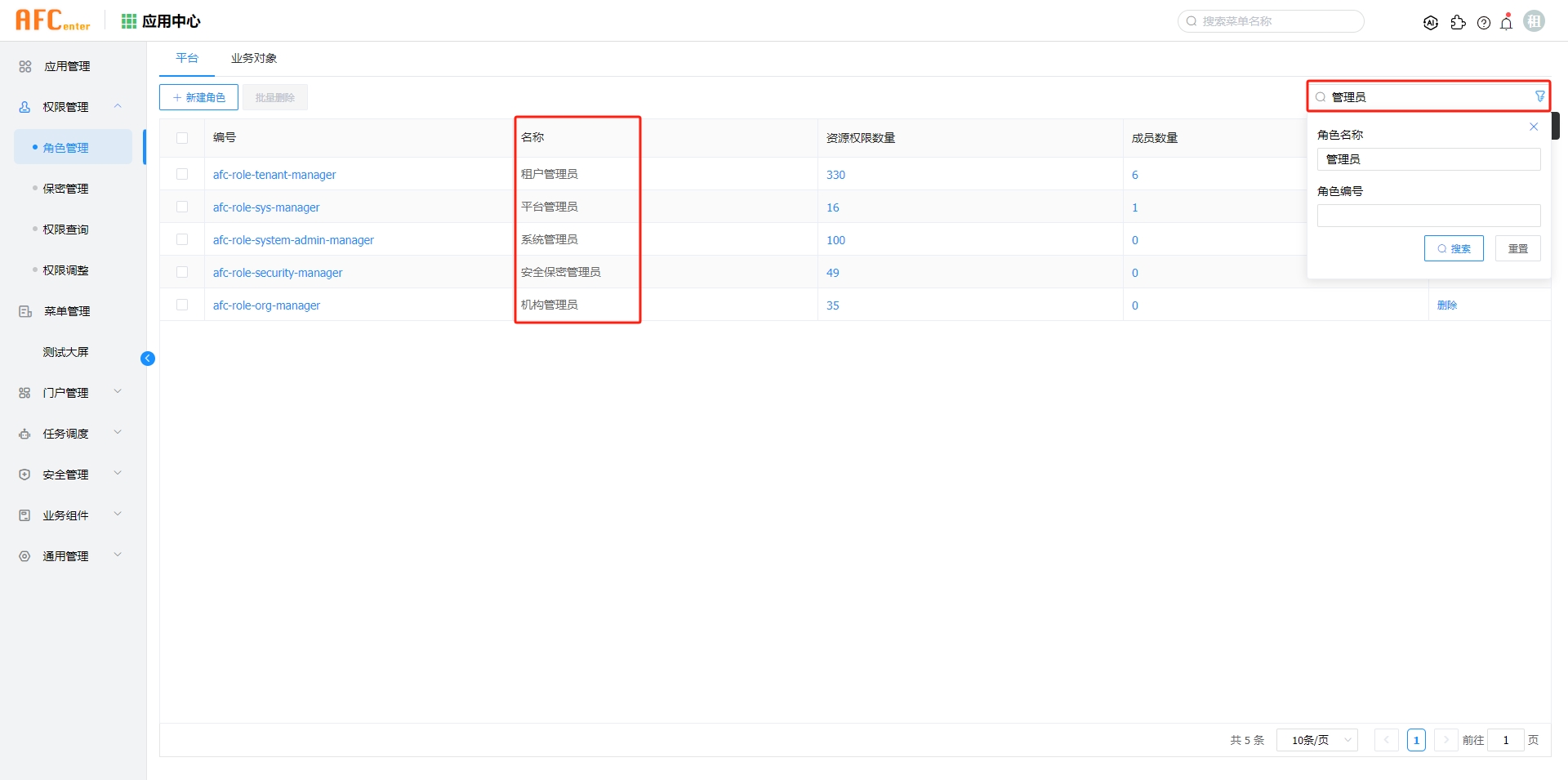Select the 菜单管理 sidebar item
This screenshot has width=1568, height=780.
[65, 311]
